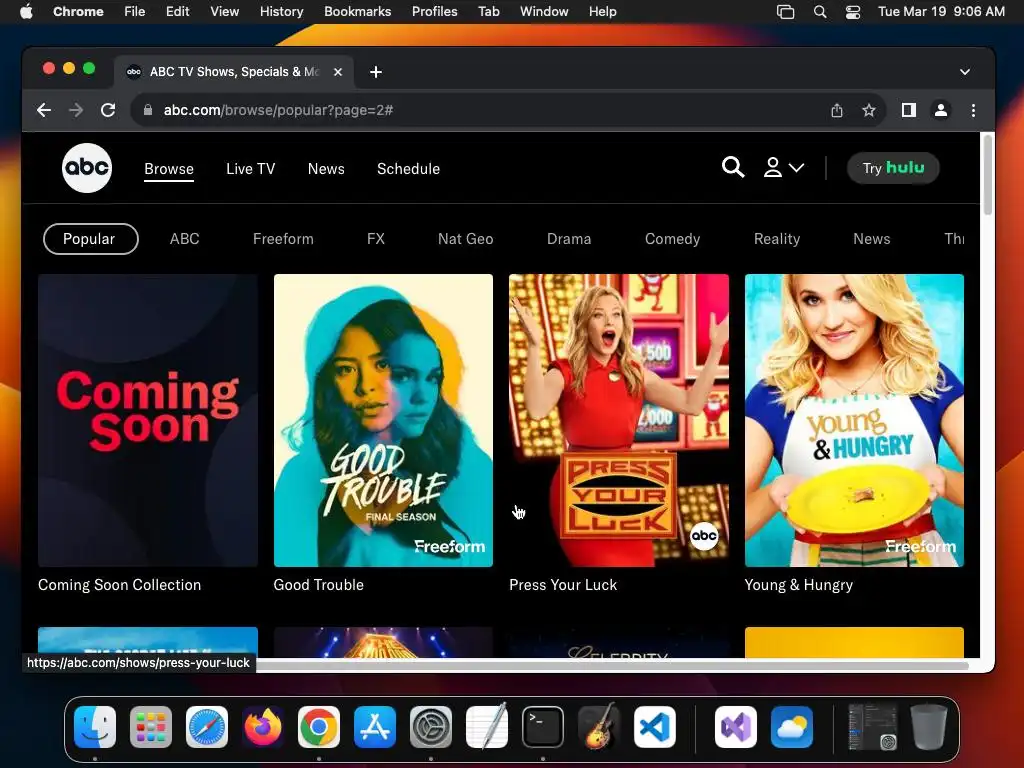The height and width of the screenshot is (768, 1024).
Task: Reload the page with the refresh icon
Action: [x=108, y=110]
